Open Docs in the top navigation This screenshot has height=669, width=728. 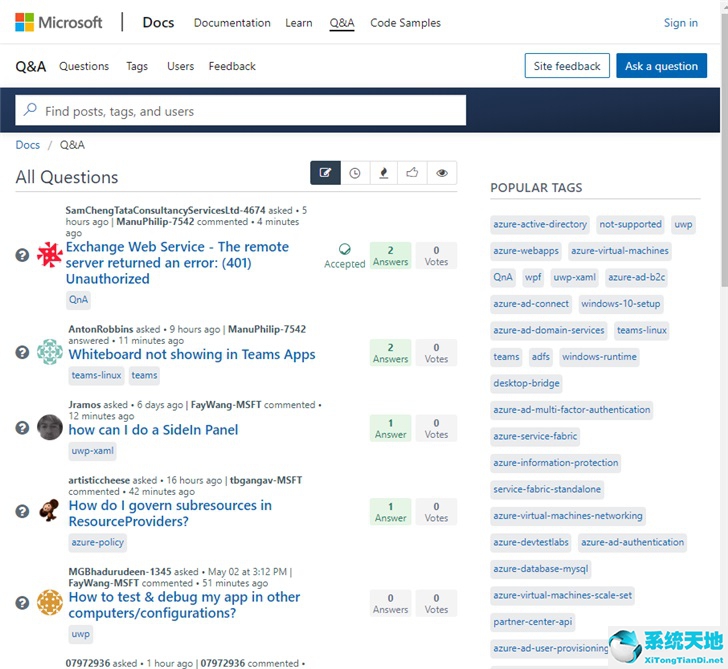[158, 22]
